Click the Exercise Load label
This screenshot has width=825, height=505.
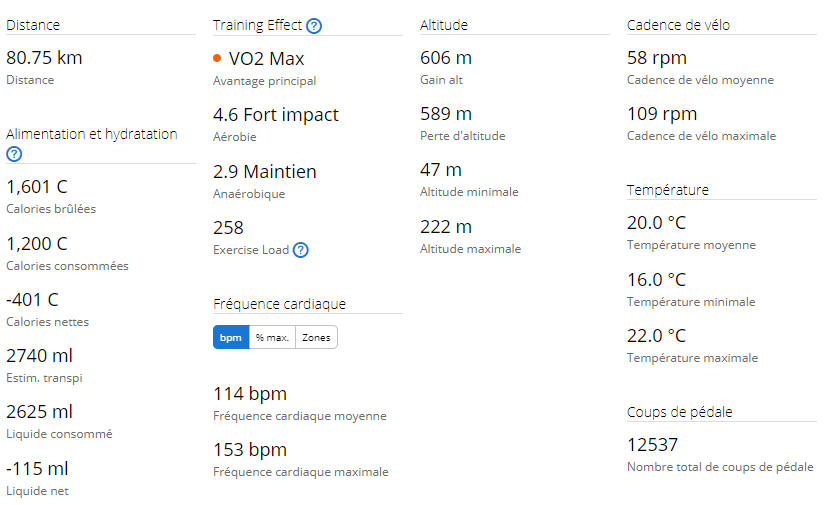point(251,250)
